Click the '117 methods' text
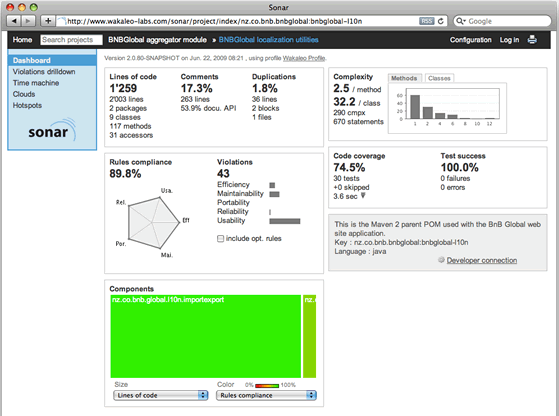The image size is (559, 416). click(130, 126)
